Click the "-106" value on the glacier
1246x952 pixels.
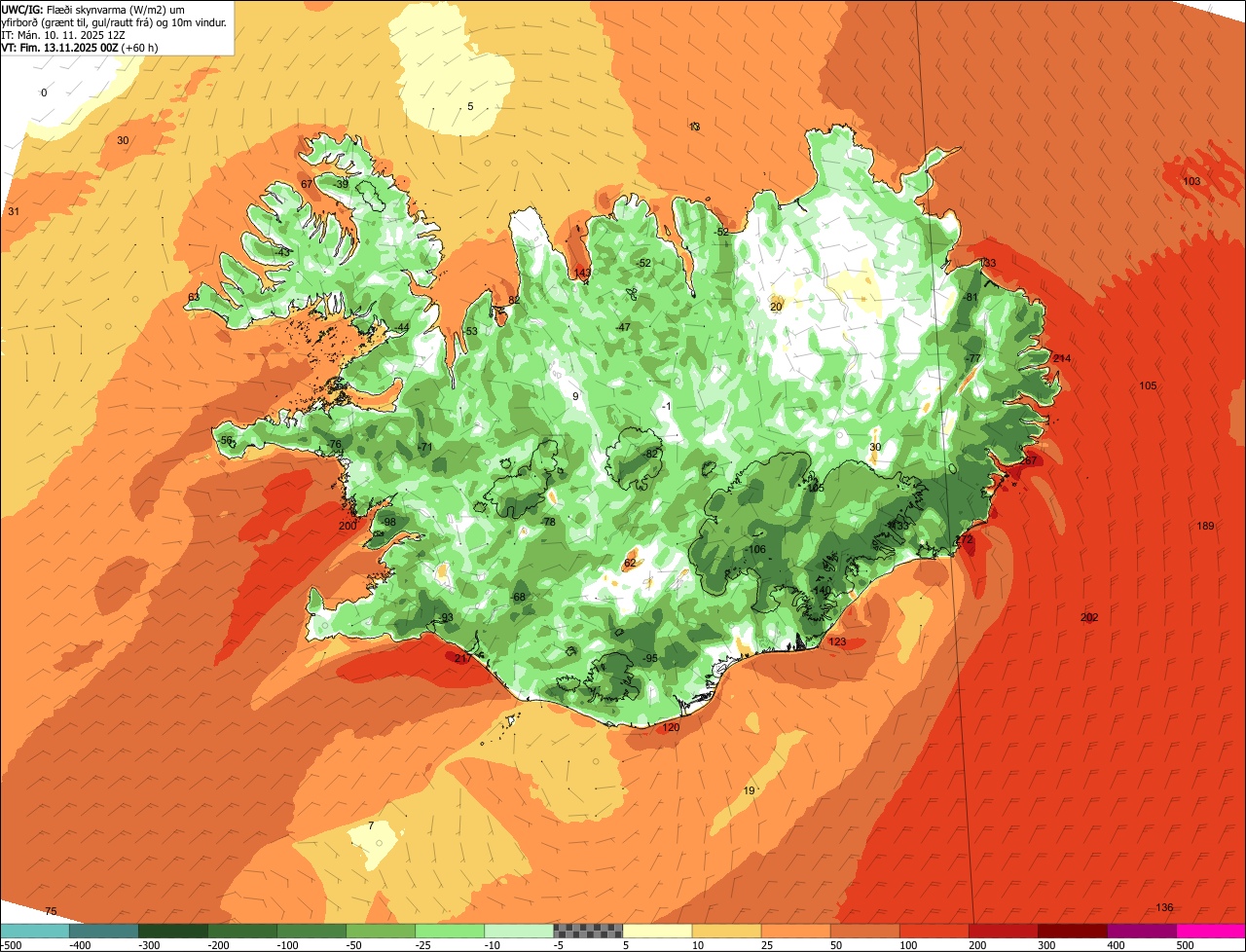(x=755, y=550)
